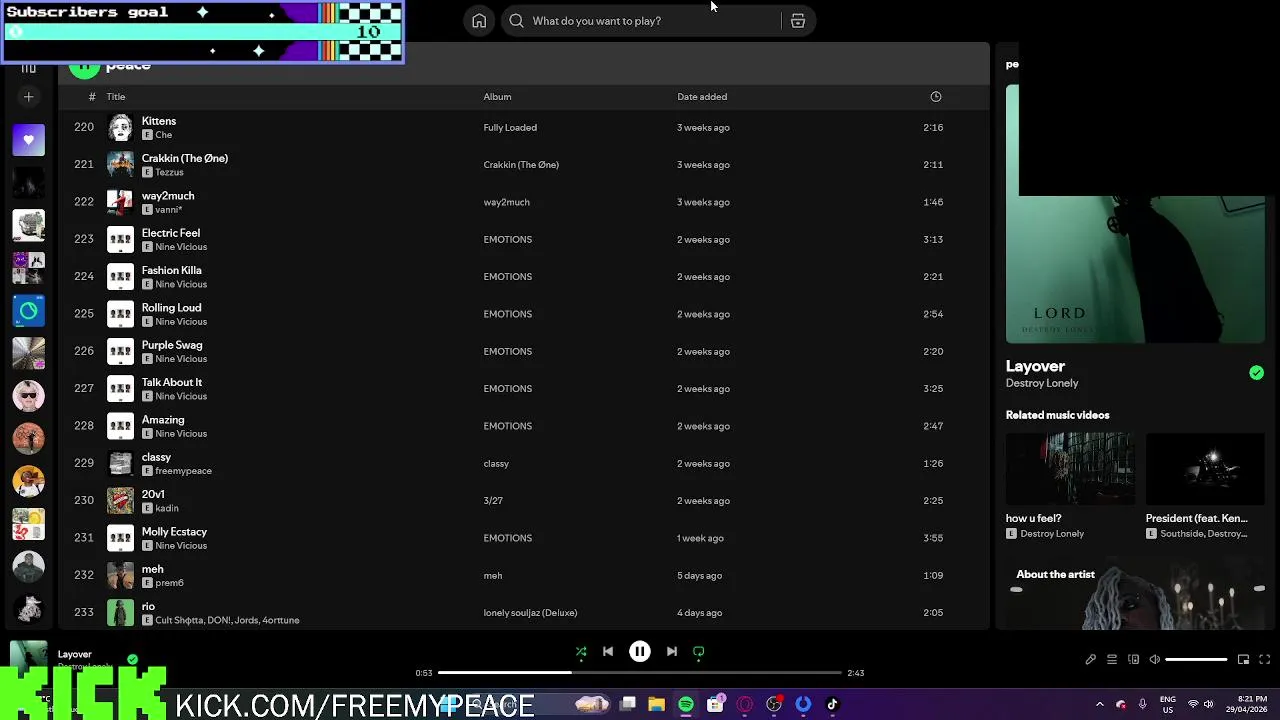Viewport: 1280px width, 720px height.
Task: Mute the Spotify volume speaker icon
Action: [x=1154, y=660]
